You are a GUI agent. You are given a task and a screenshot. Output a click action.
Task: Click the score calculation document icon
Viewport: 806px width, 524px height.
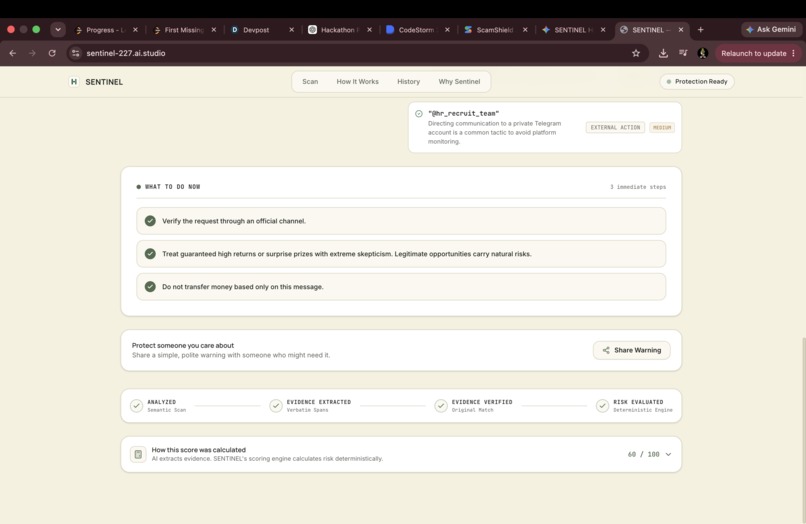click(x=138, y=454)
